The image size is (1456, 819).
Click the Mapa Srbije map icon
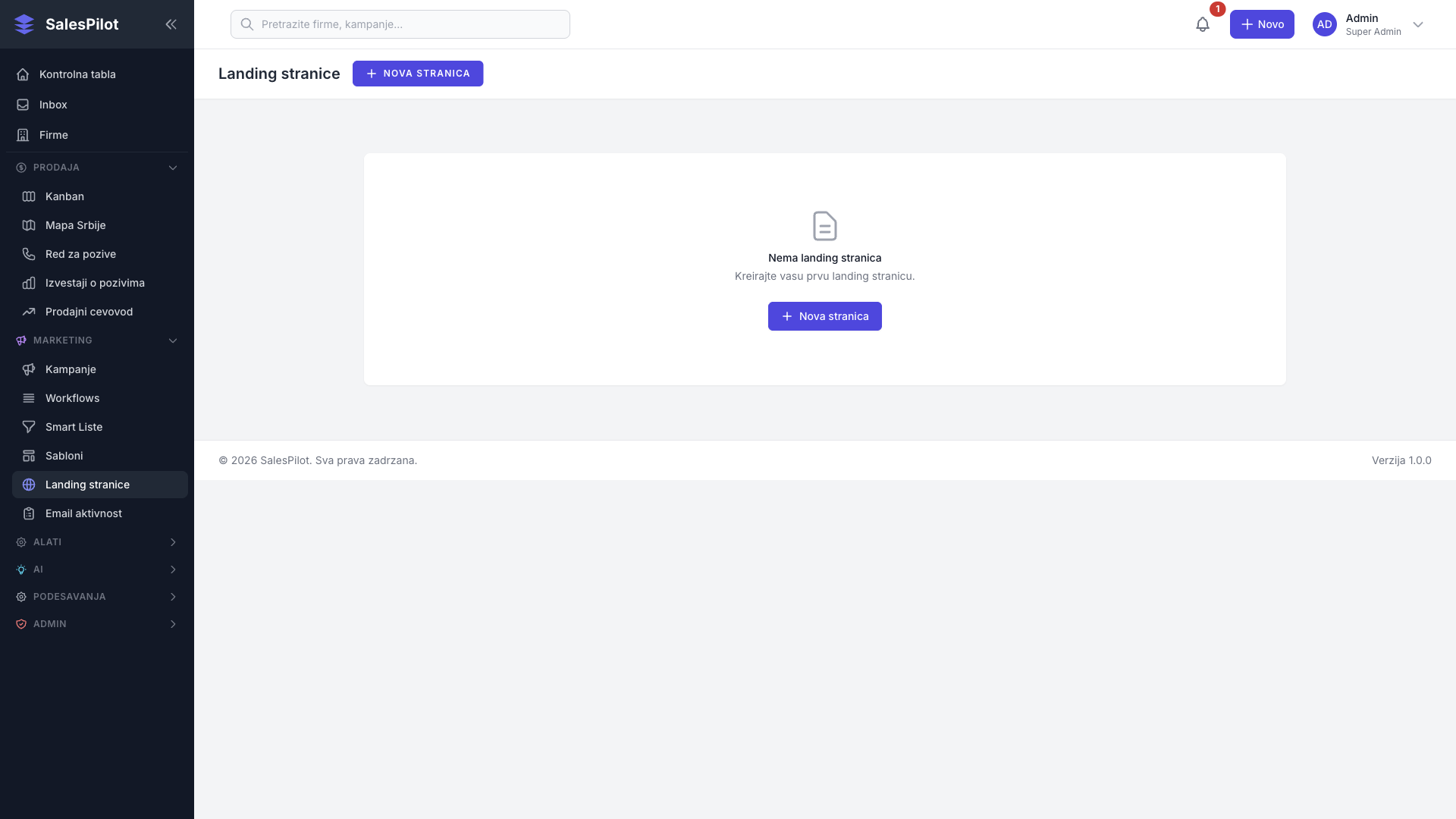coord(29,225)
